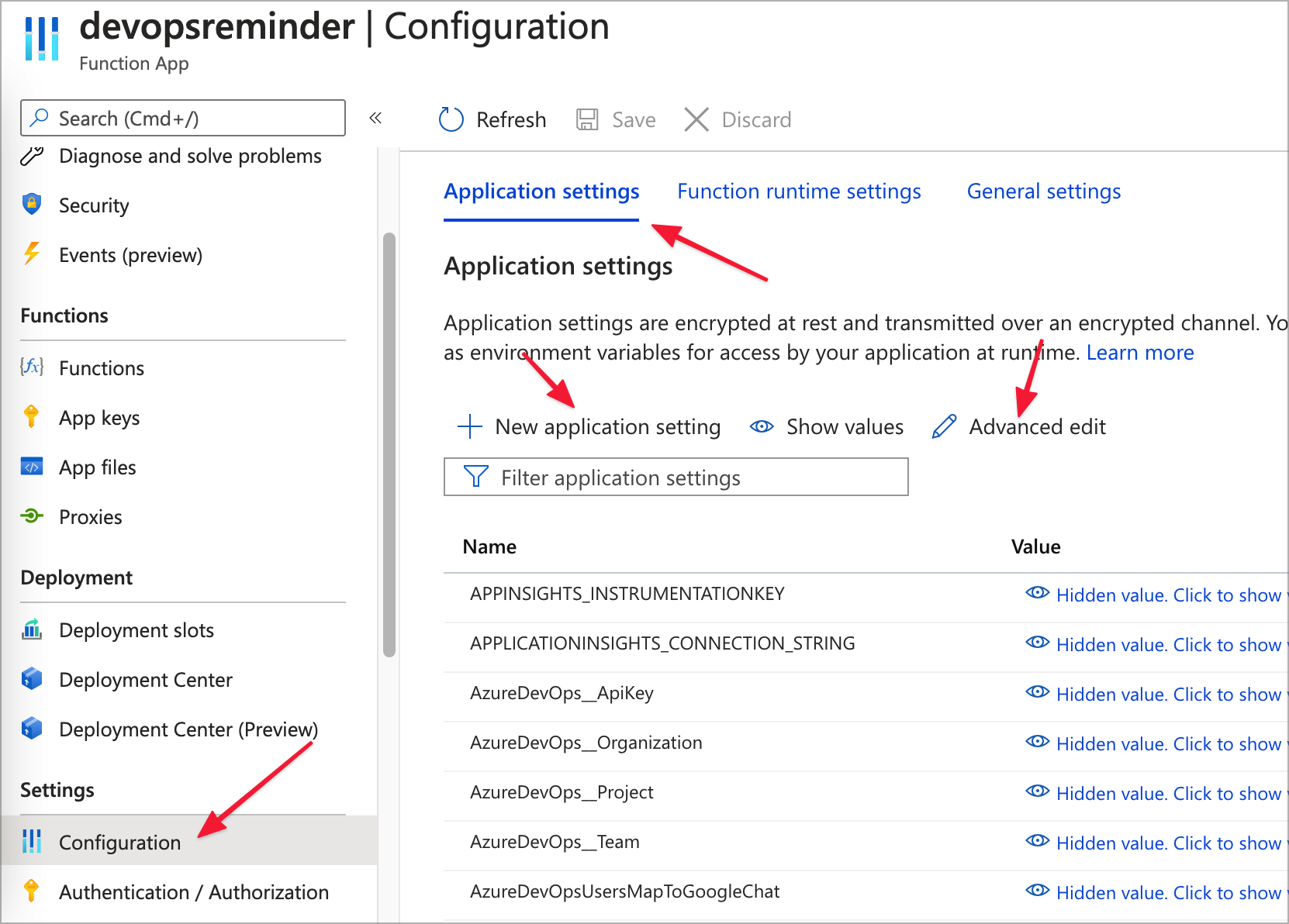
Task: Select the APPINSIGHTS_INSTRUMENTATIONKEY setting name
Action: [x=627, y=594]
